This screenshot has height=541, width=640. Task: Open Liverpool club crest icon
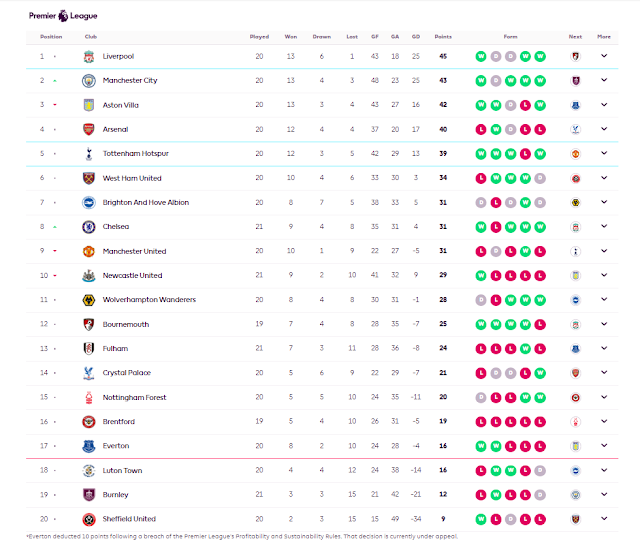[89, 56]
